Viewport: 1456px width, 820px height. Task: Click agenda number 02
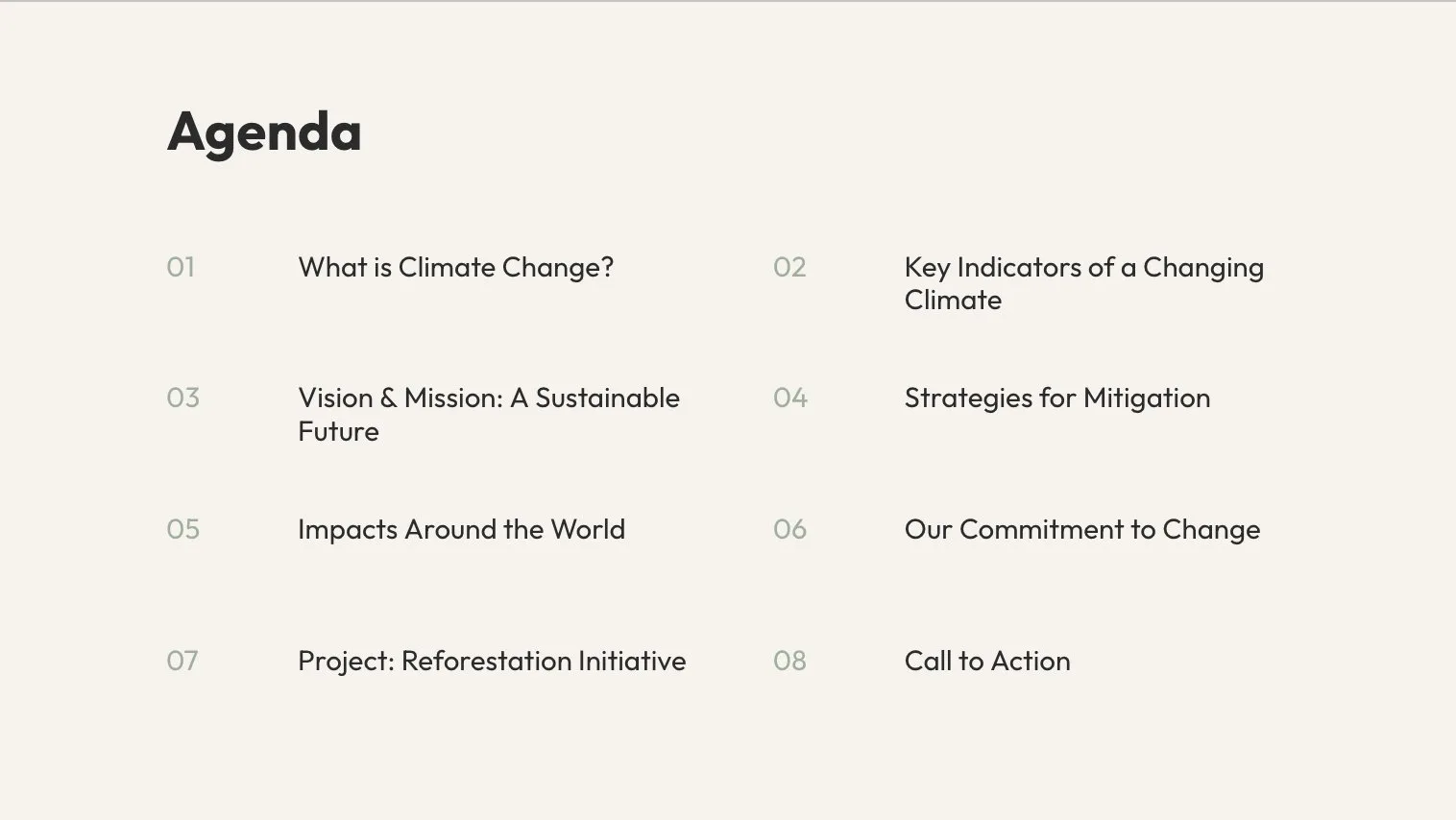[789, 267]
